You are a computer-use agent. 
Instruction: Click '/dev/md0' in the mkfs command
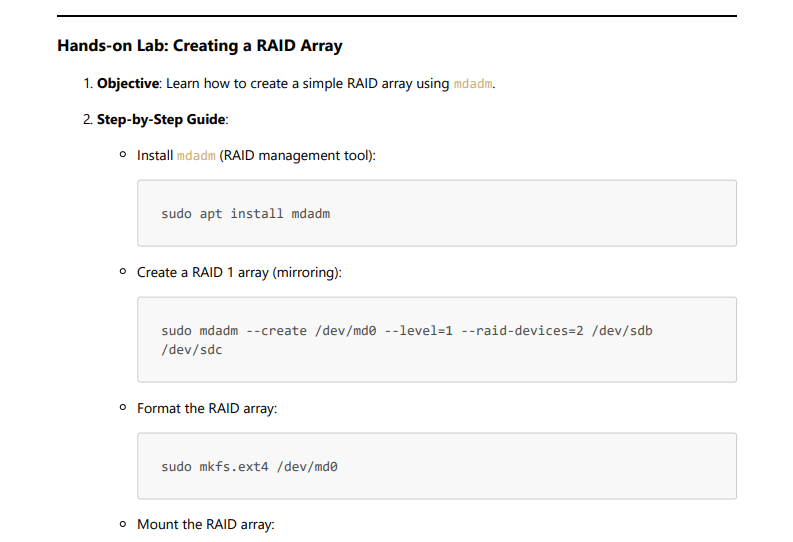click(307, 467)
